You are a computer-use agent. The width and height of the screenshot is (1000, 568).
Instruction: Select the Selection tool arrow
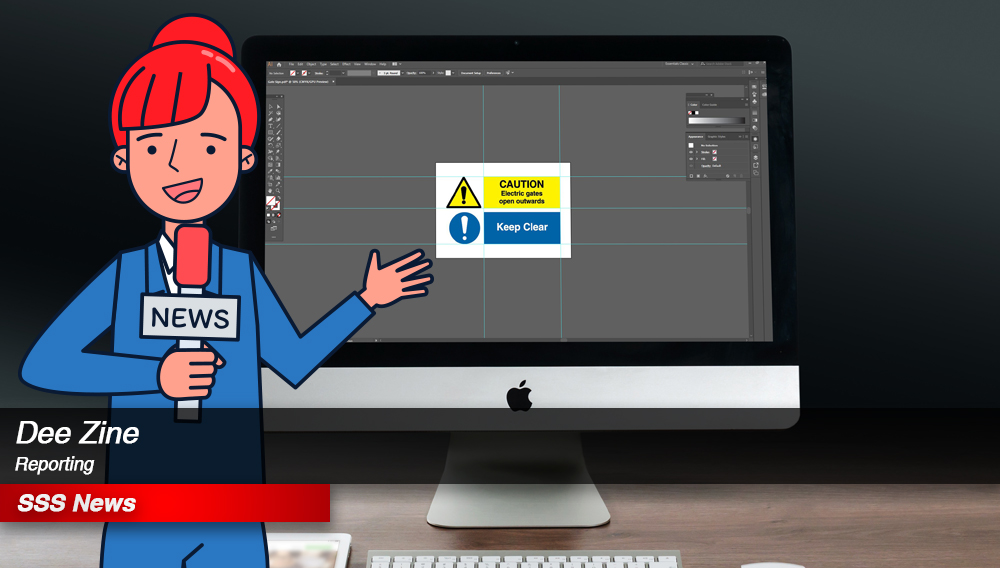270,106
